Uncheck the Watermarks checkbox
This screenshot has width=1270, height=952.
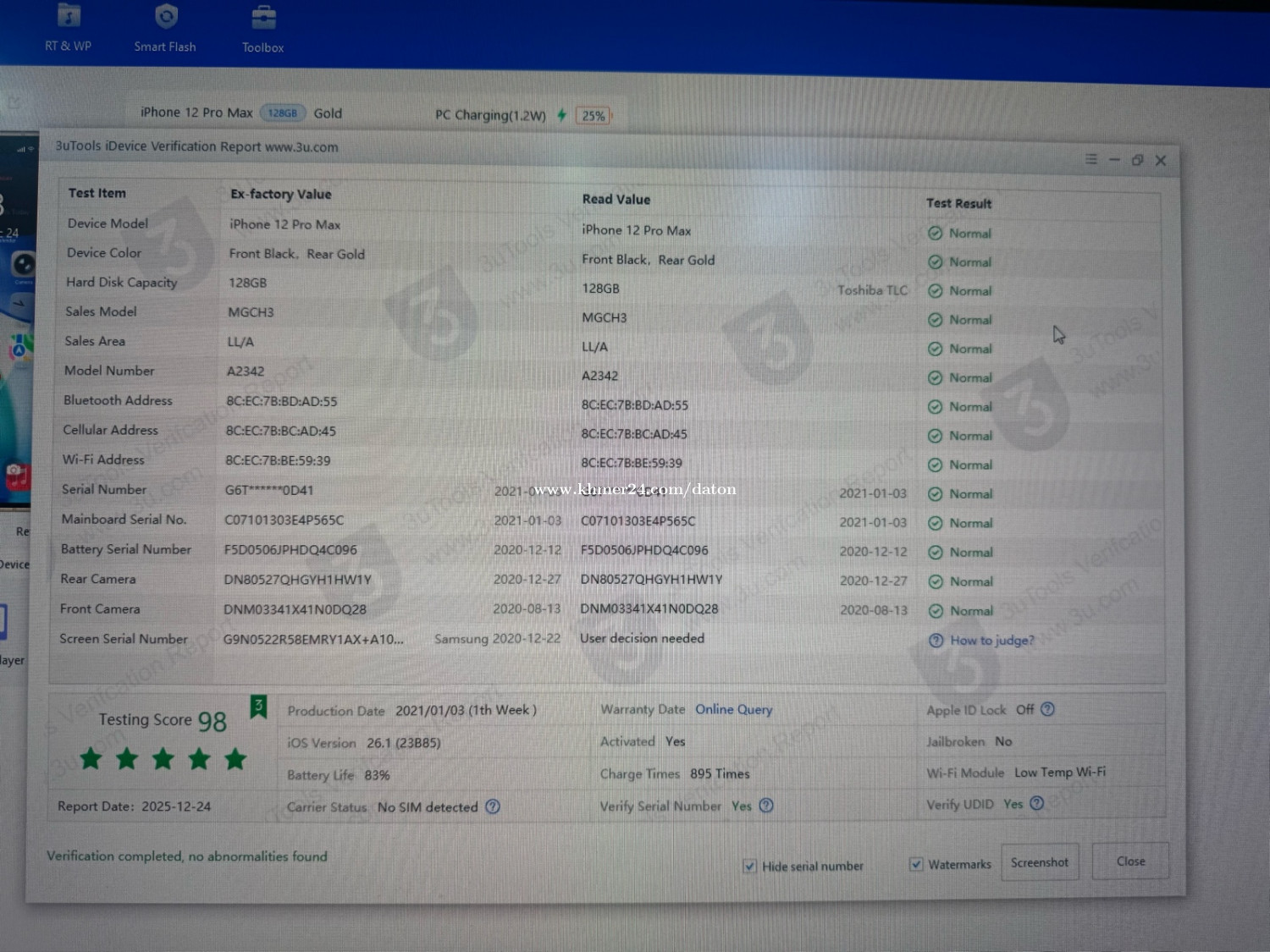[916, 864]
